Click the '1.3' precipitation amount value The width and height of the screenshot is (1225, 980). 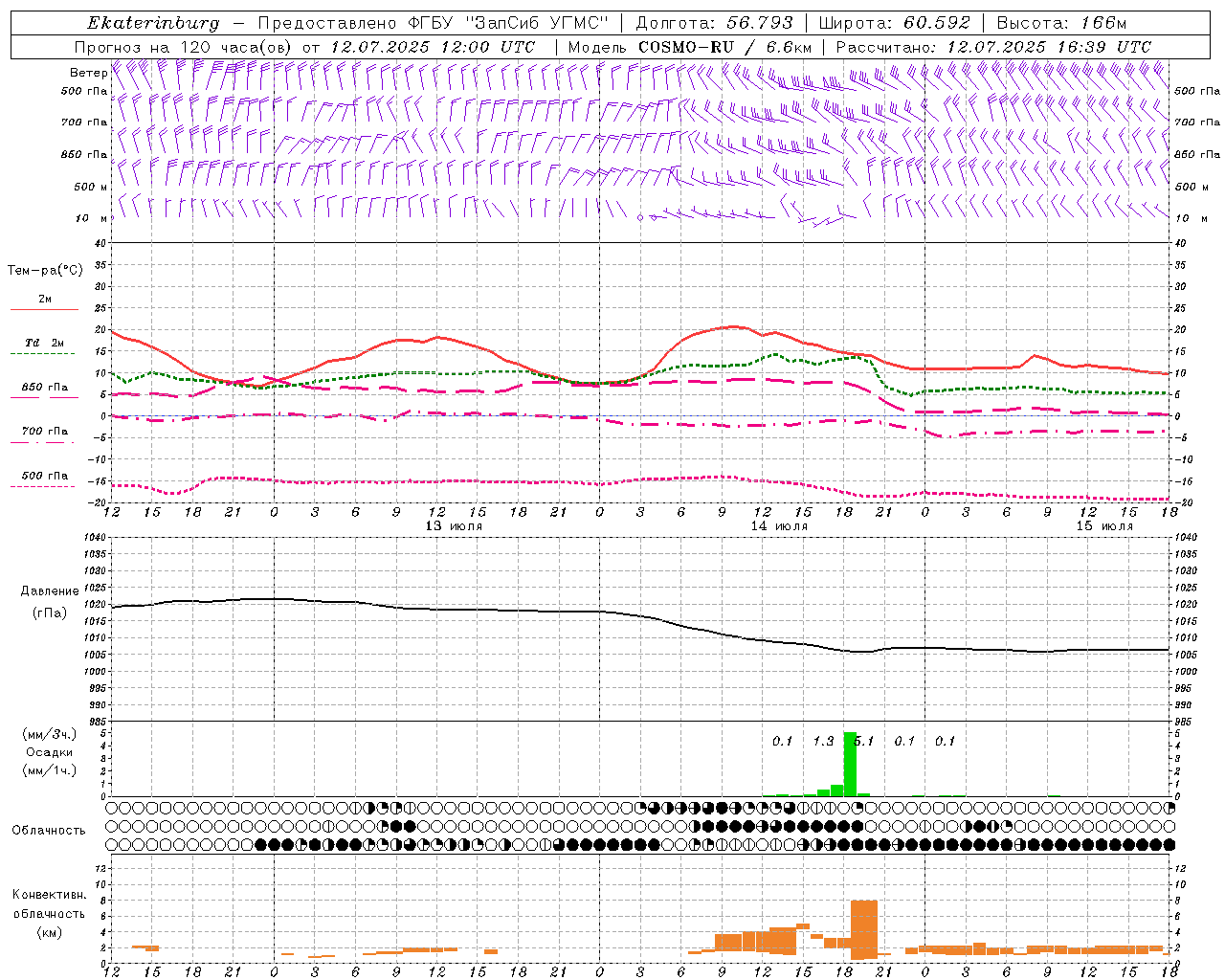click(823, 741)
